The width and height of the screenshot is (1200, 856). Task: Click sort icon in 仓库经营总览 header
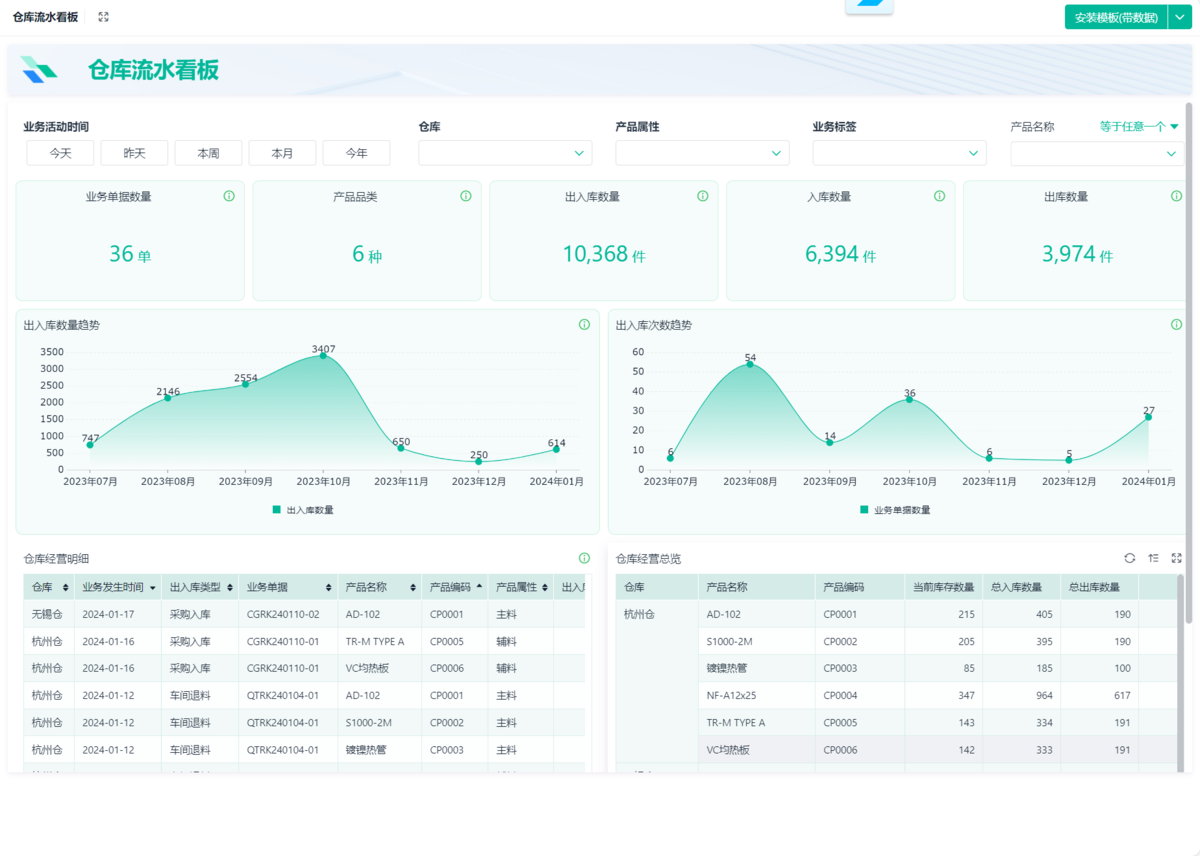click(x=1153, y=558)
